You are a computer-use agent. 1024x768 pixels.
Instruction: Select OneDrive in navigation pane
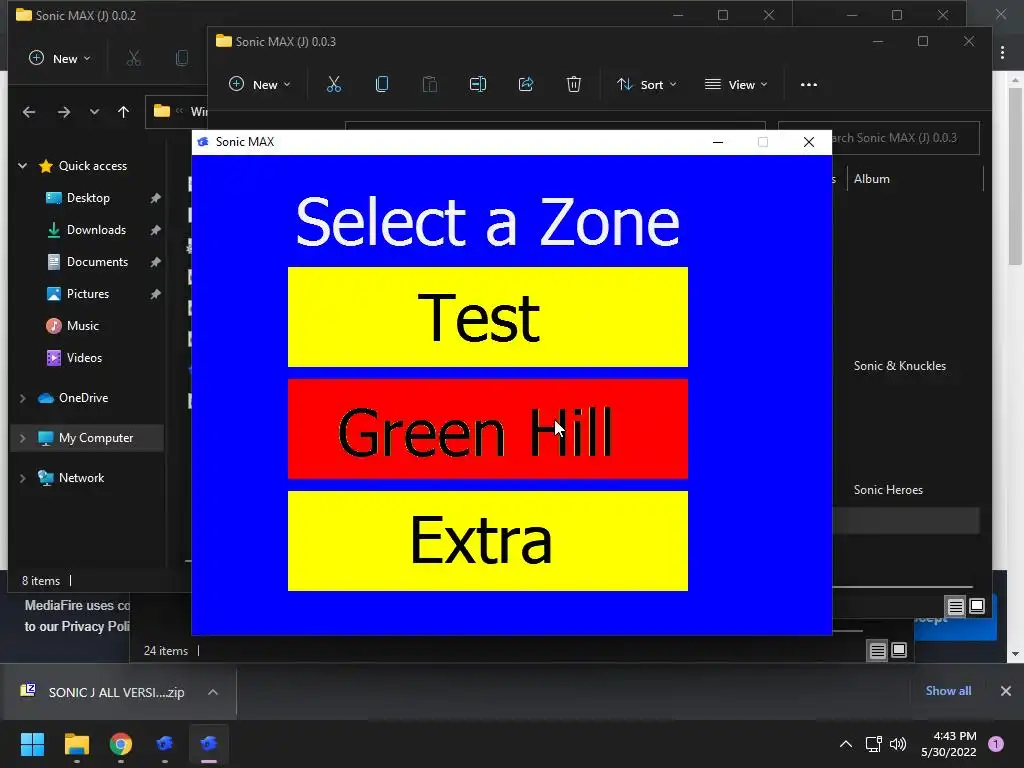pyautogui.click(x=83, y=398)
